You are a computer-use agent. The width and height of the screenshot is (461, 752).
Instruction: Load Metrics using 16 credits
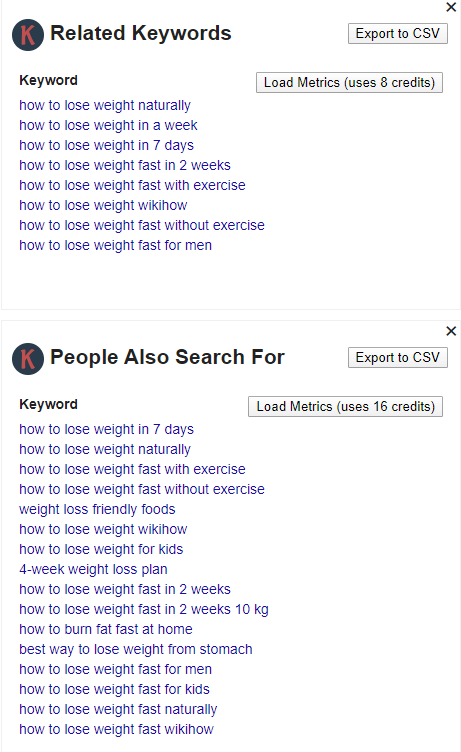[345, 406]
